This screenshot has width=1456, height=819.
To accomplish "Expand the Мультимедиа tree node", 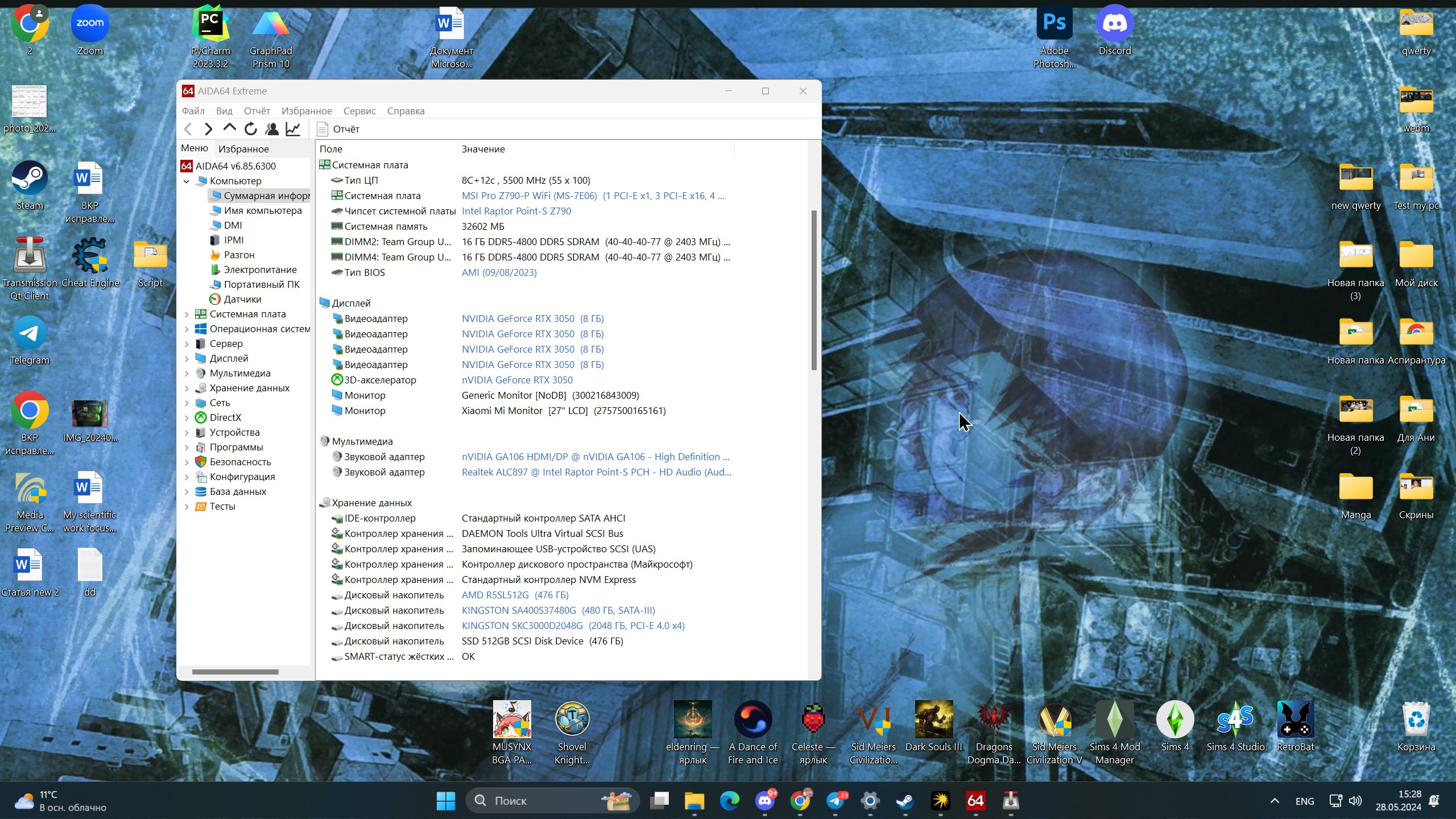I will tap(187, 373).
